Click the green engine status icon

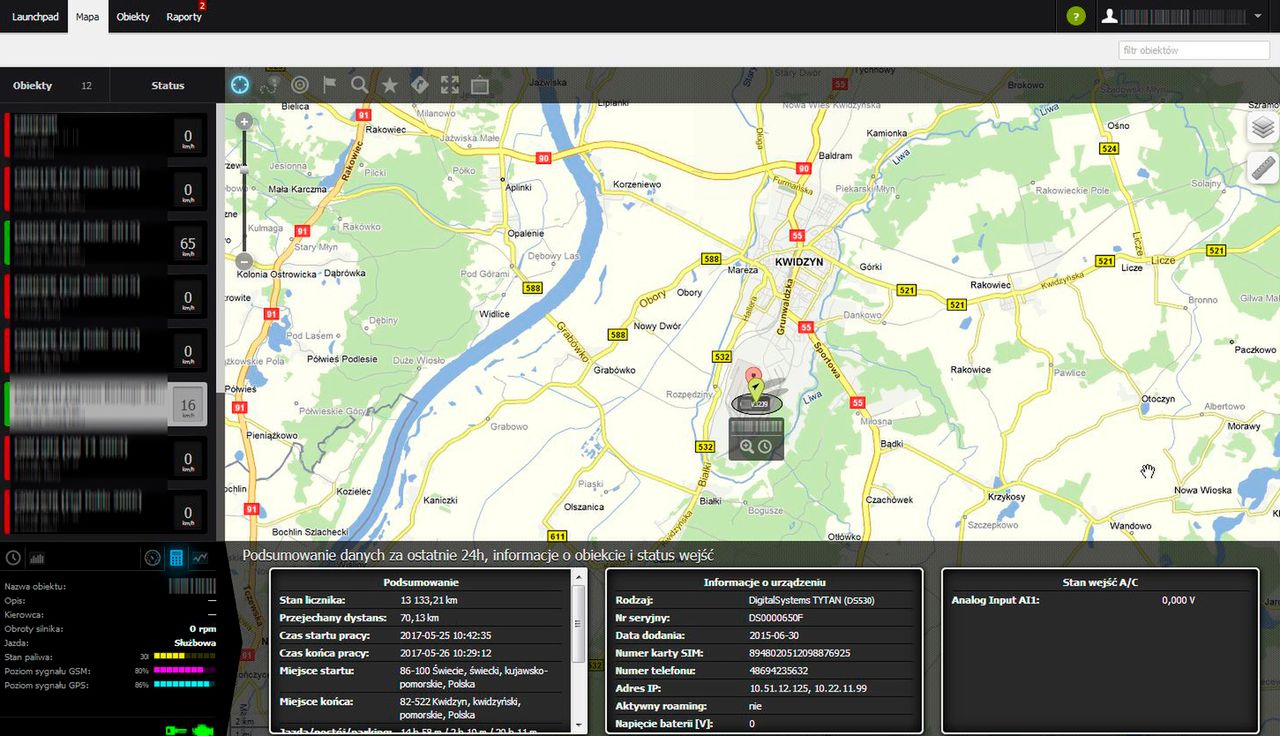coord(203,730)
